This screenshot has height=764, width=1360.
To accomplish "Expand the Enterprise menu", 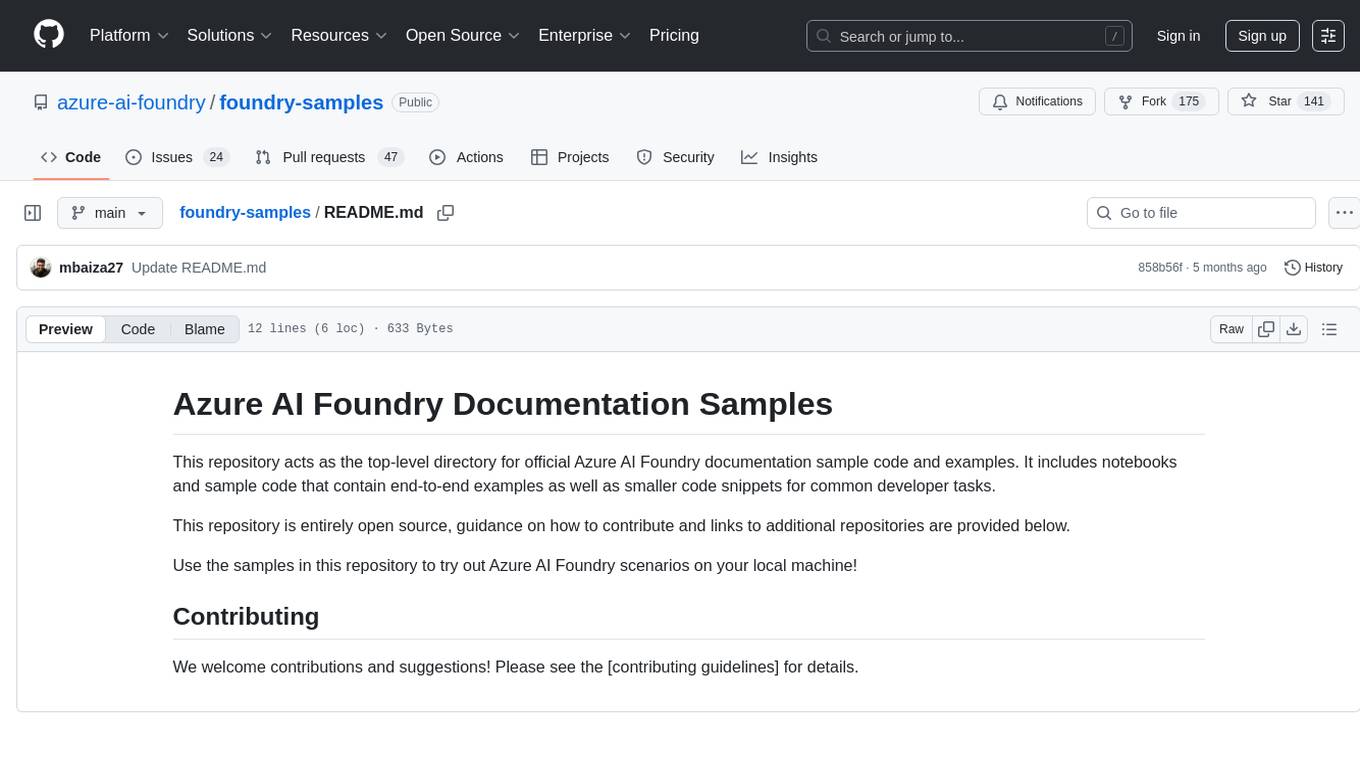I will (x=584, y=35).
